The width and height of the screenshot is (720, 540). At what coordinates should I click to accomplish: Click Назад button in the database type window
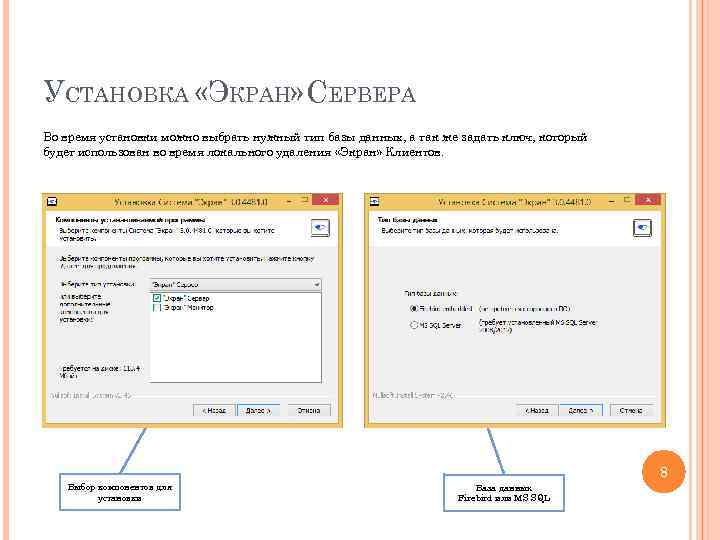tap(537, 410)
